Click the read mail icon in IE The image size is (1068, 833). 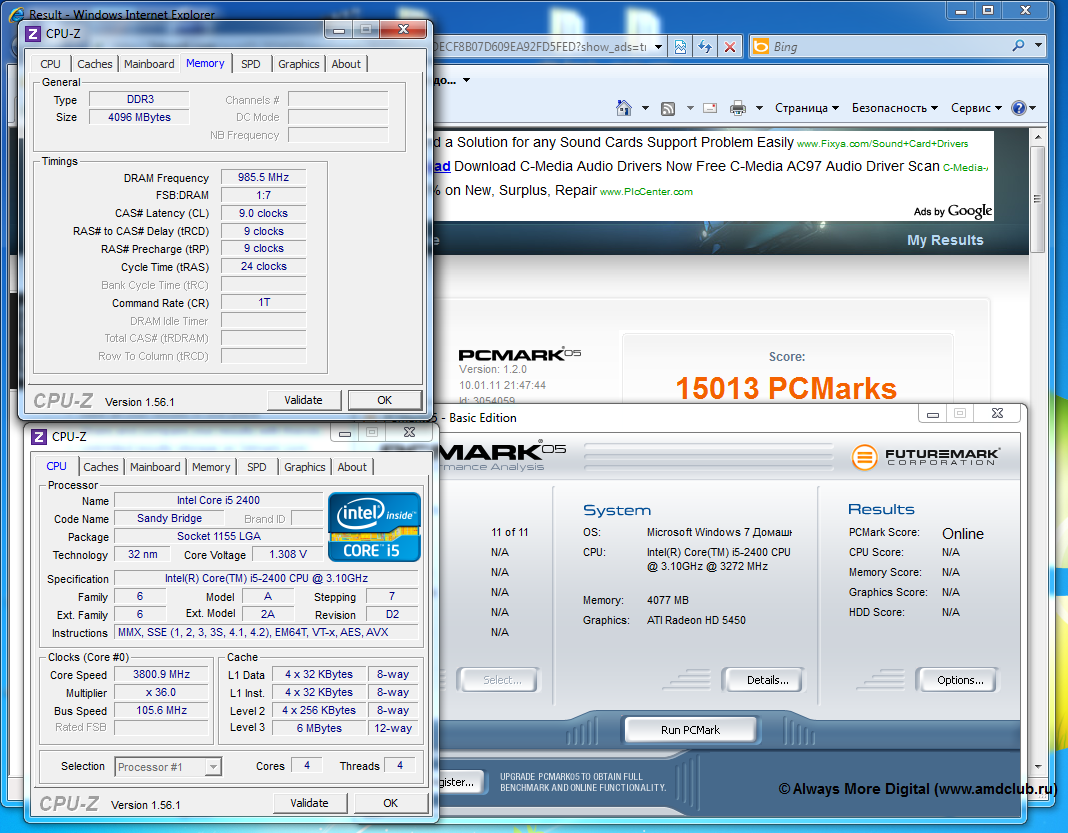click(710, 108)
